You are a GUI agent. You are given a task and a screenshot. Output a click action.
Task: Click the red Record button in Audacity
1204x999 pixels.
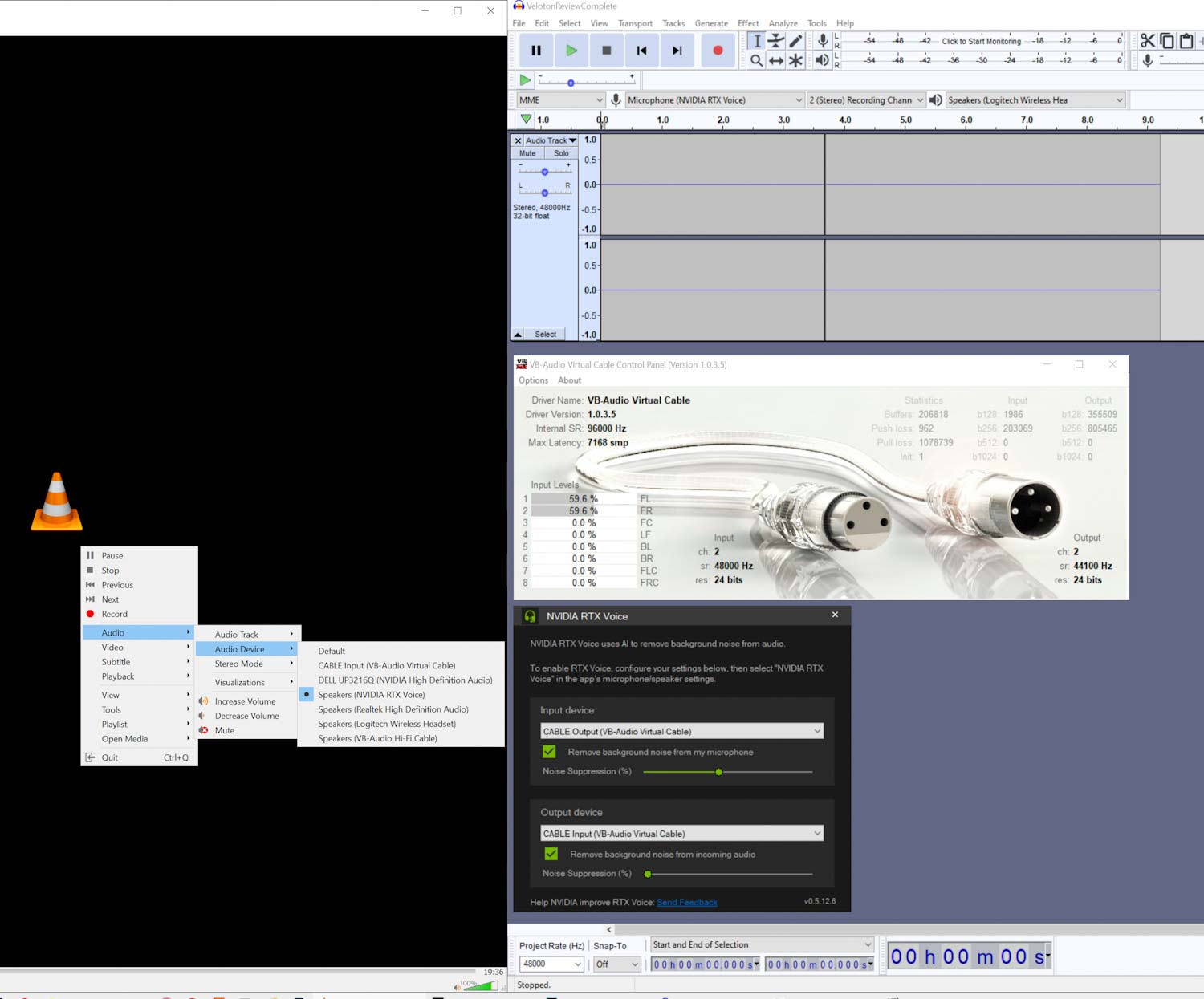coord(718,51)
